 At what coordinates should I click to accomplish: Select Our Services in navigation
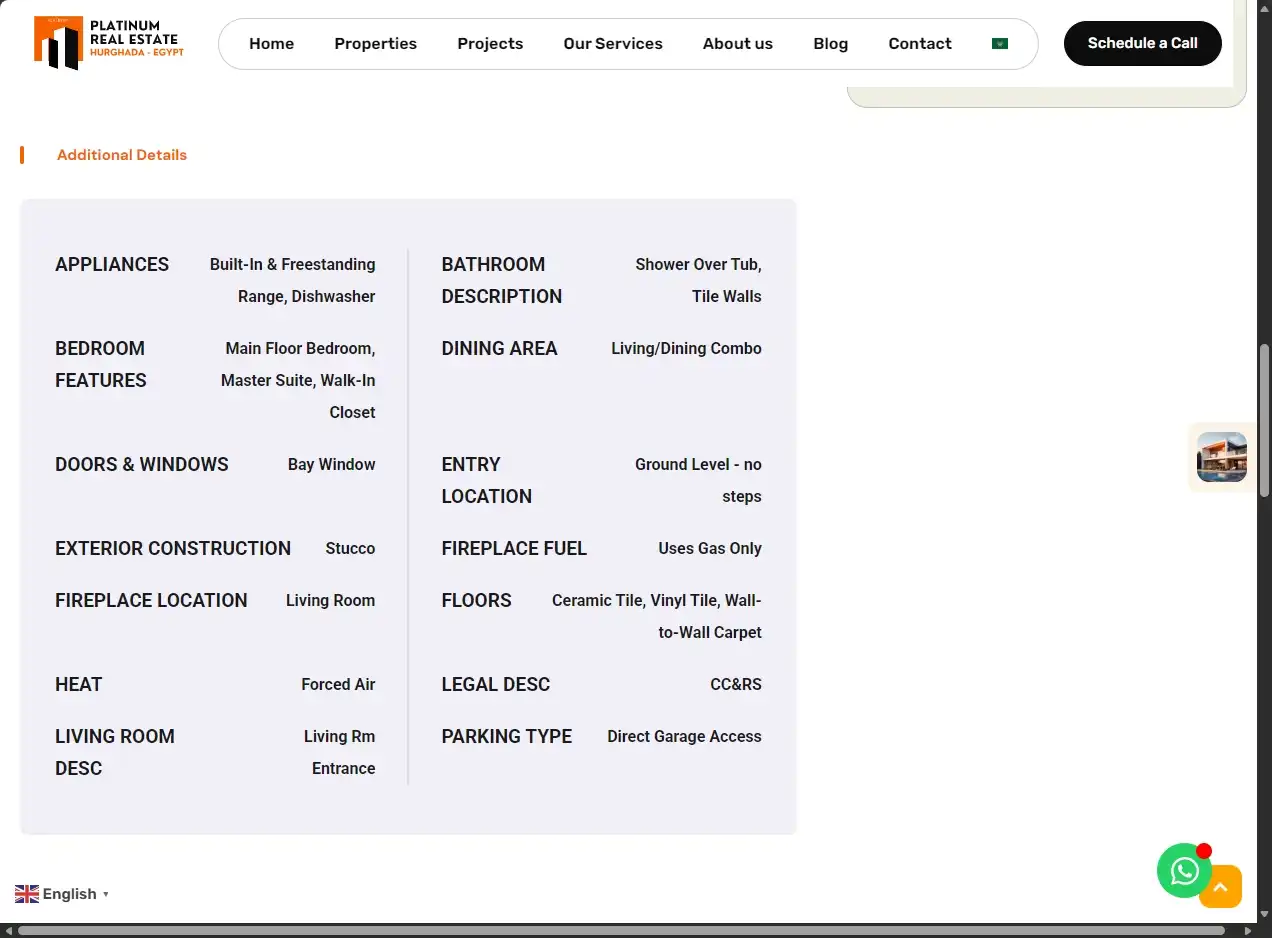tap(613, 44)
